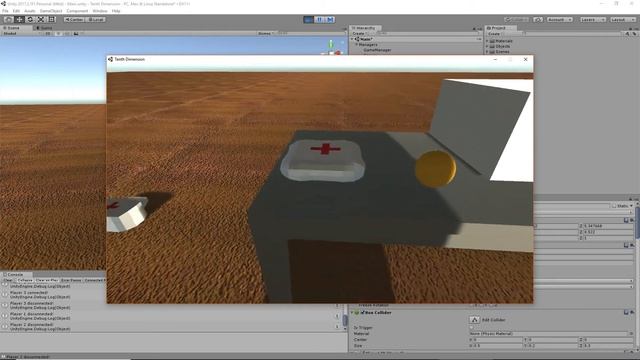Expand the Scenes folder in Project

[x=487, y=51]
